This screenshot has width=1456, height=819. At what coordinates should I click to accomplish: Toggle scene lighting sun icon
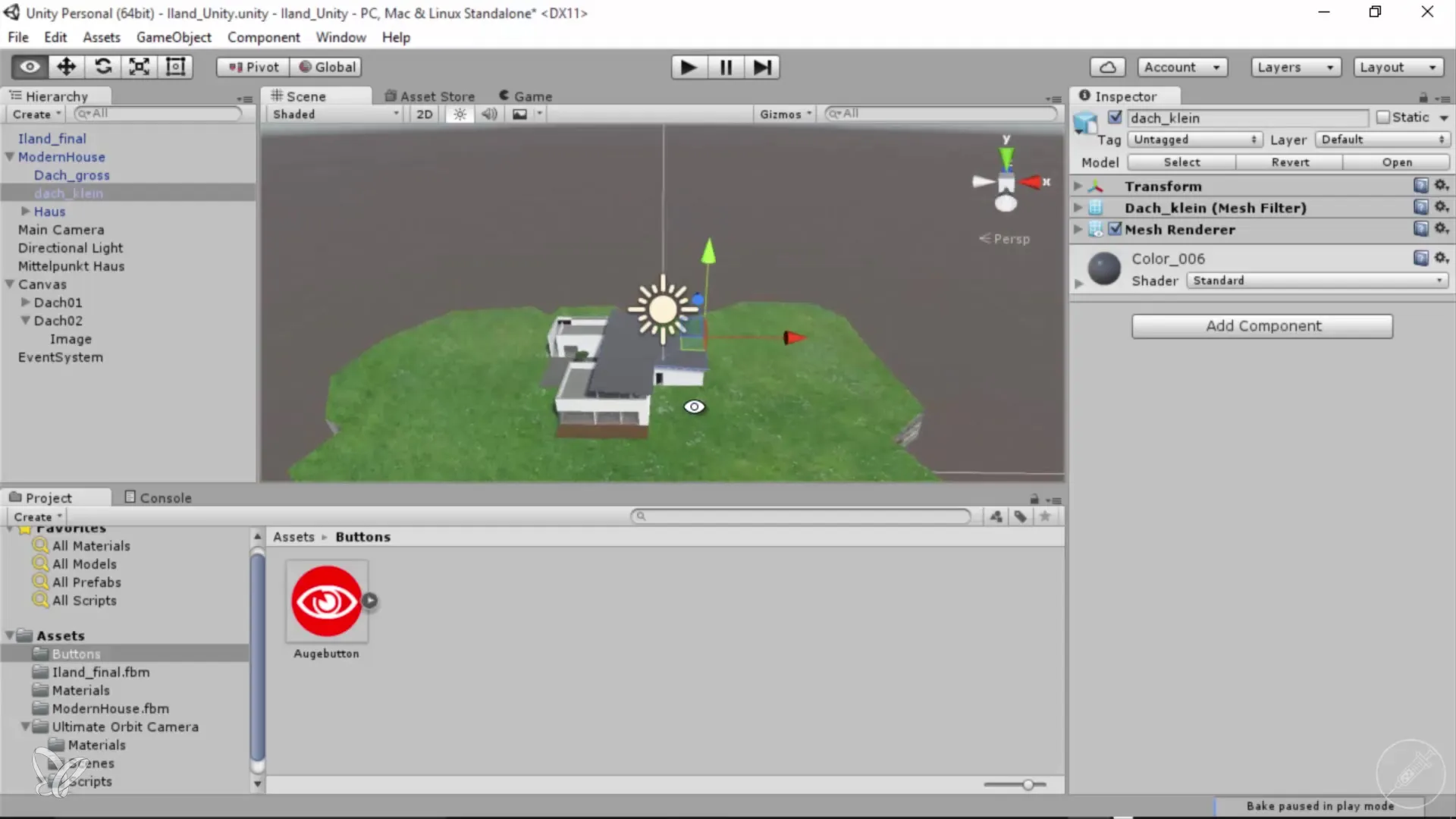coord(460,114)
